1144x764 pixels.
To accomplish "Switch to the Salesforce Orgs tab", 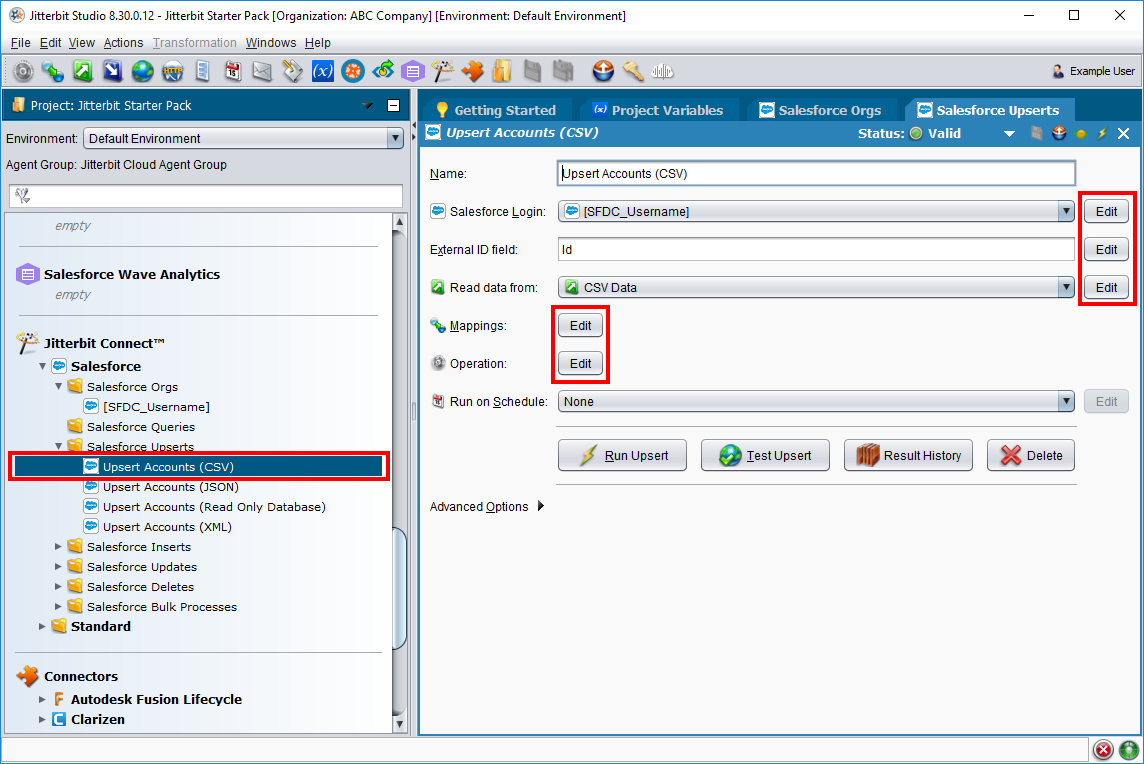I will (820, 110).
